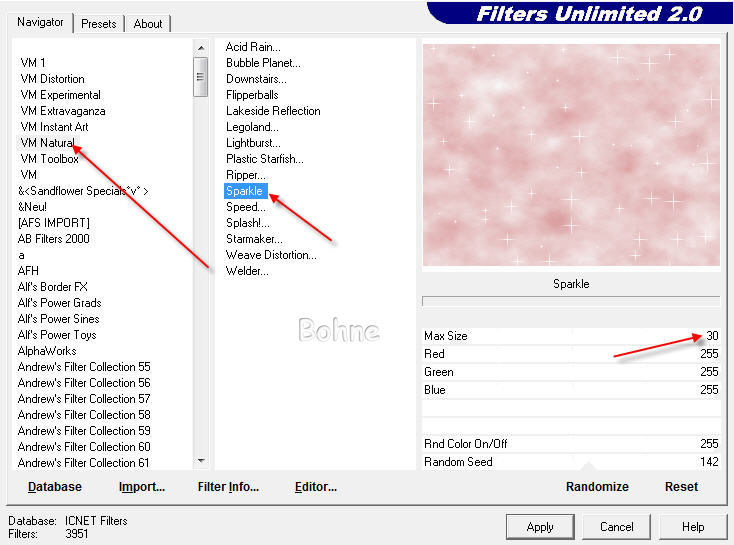
Task: Open the About tab
Action: click(x=148, y=23)
